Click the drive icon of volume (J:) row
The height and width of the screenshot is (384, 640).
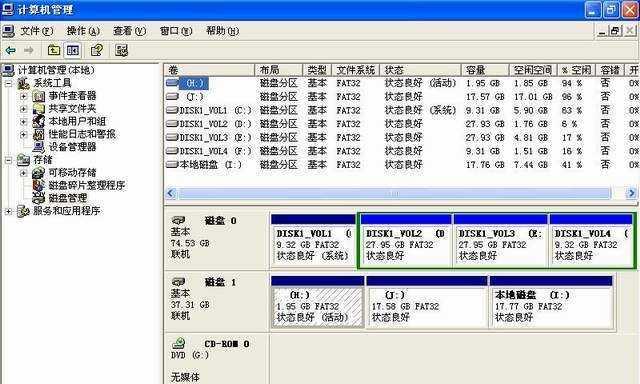(172, 97)
